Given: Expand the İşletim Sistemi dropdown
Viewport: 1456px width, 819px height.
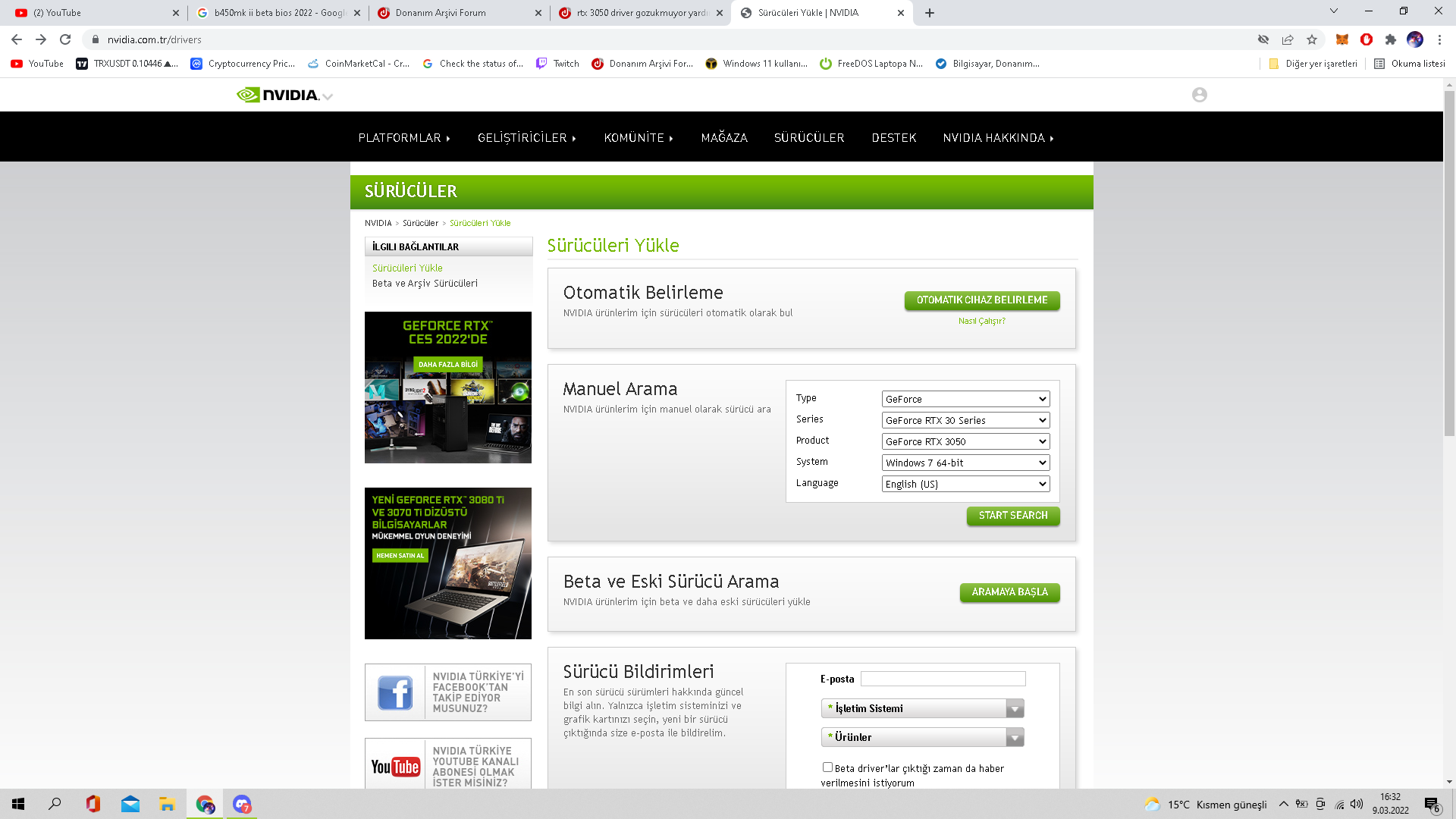Looking at the screenshot, I should pyautogui.click(x=922, y=708).
